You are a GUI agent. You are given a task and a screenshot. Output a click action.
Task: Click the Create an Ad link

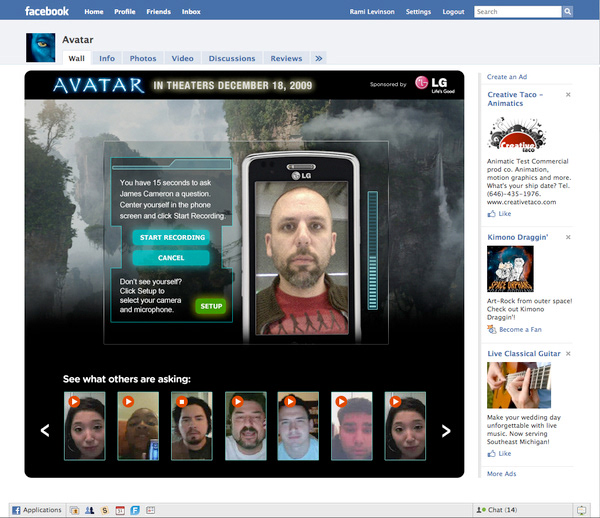click(x=507, y=77)
